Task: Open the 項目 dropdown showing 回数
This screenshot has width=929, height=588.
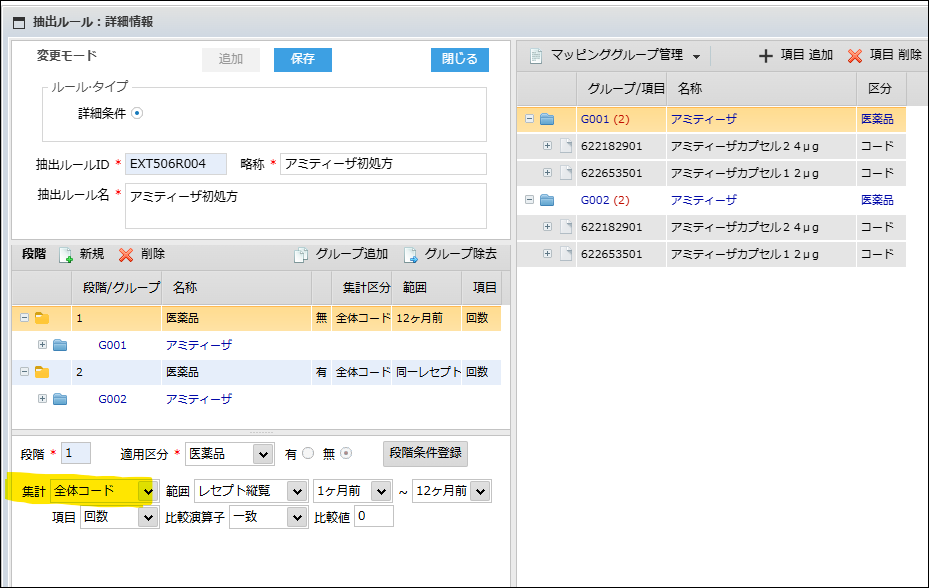Action: pyautogui.click(x=148, y=517)
